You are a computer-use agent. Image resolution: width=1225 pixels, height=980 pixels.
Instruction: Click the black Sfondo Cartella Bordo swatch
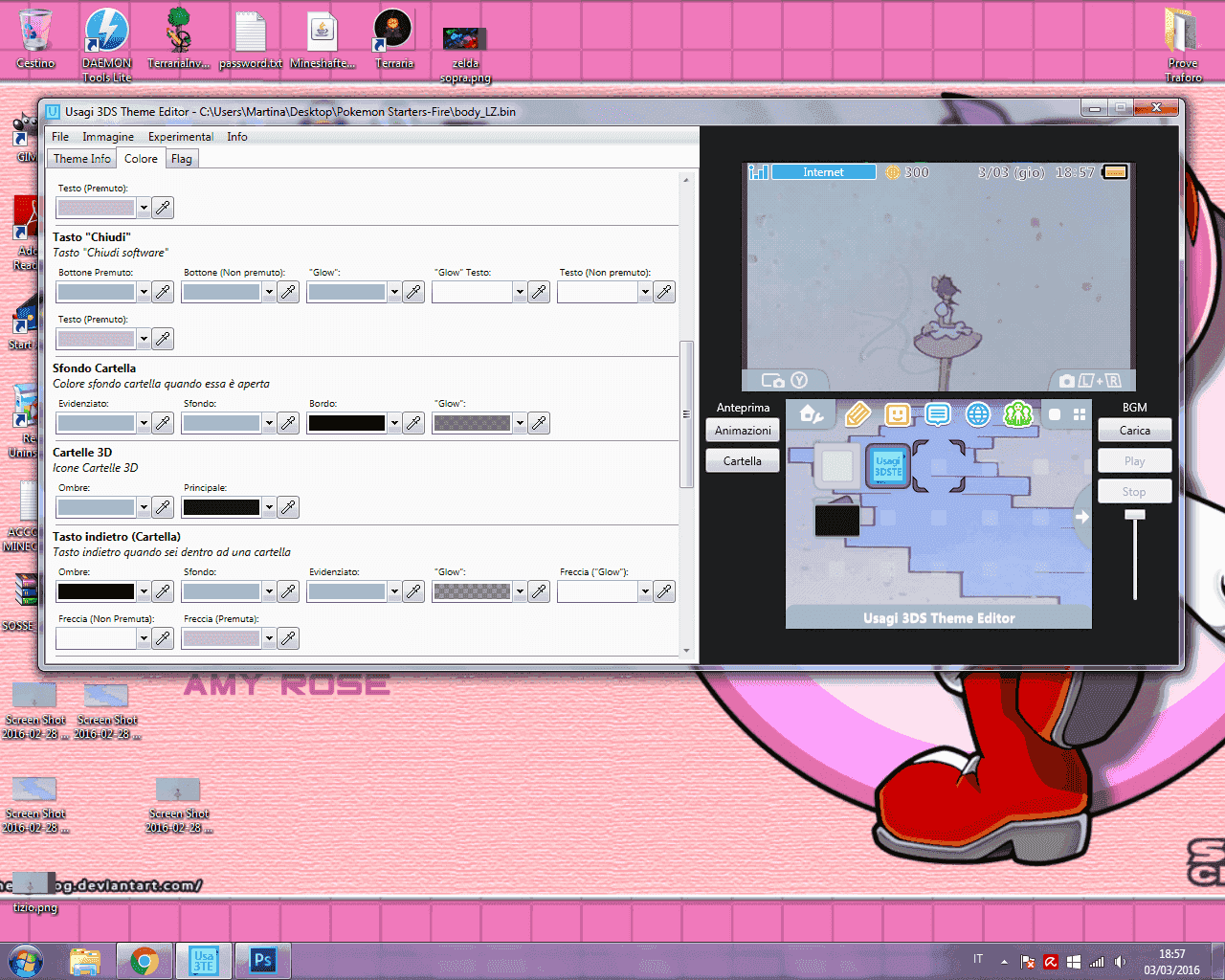[x=346, y=423]
